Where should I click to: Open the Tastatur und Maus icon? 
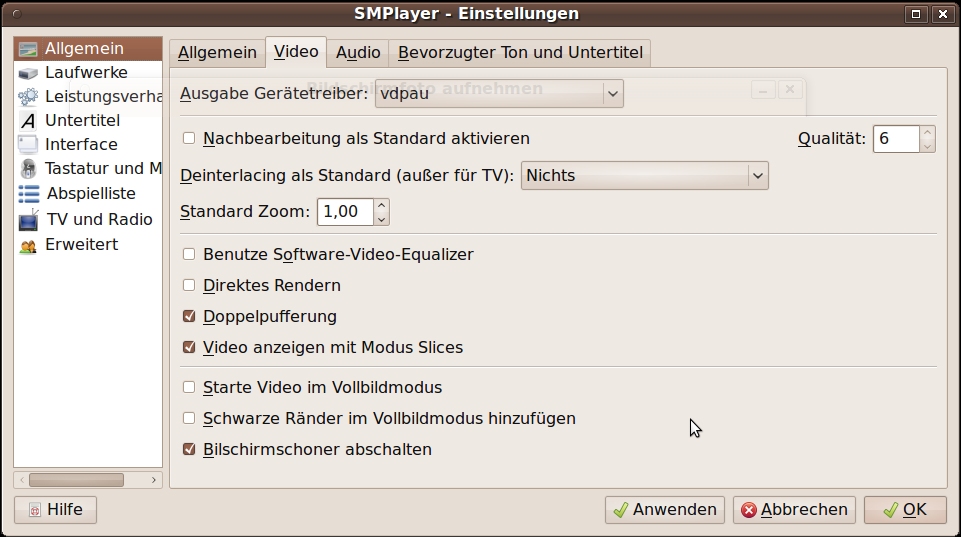28,169
